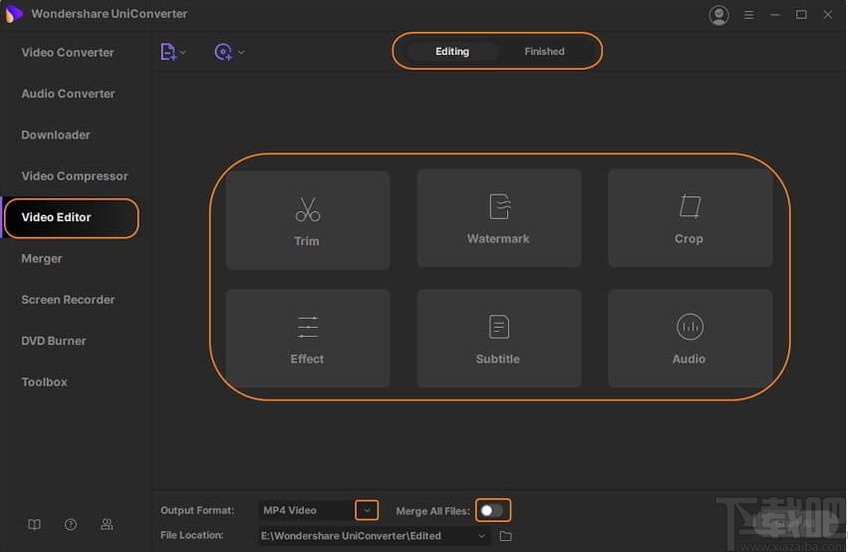Go to Downloader in the sidebar
Image resolution: width=850 pixels, height=552 pixels.
click(x=56, y=135)
